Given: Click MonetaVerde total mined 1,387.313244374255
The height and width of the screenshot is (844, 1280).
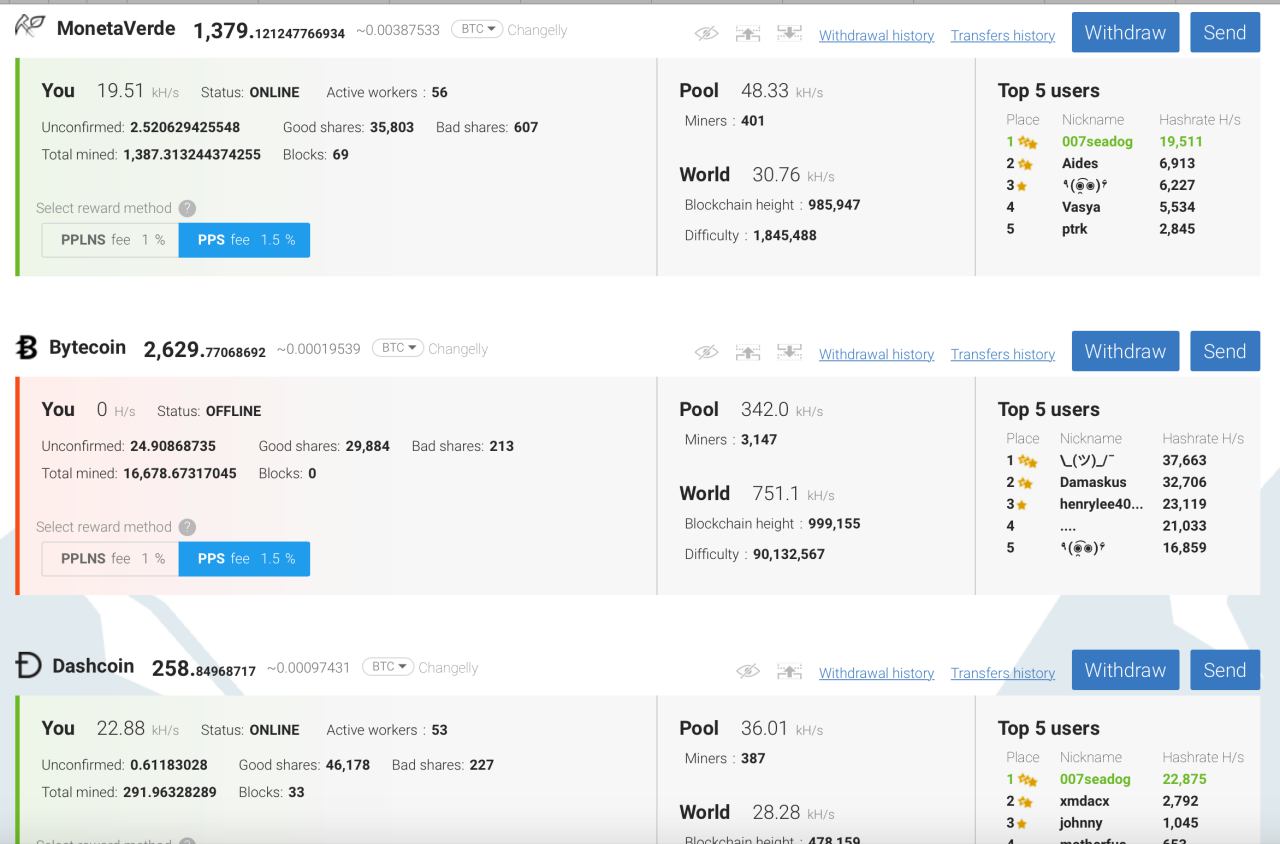Looking at the screenshot, I should (192, 155).
